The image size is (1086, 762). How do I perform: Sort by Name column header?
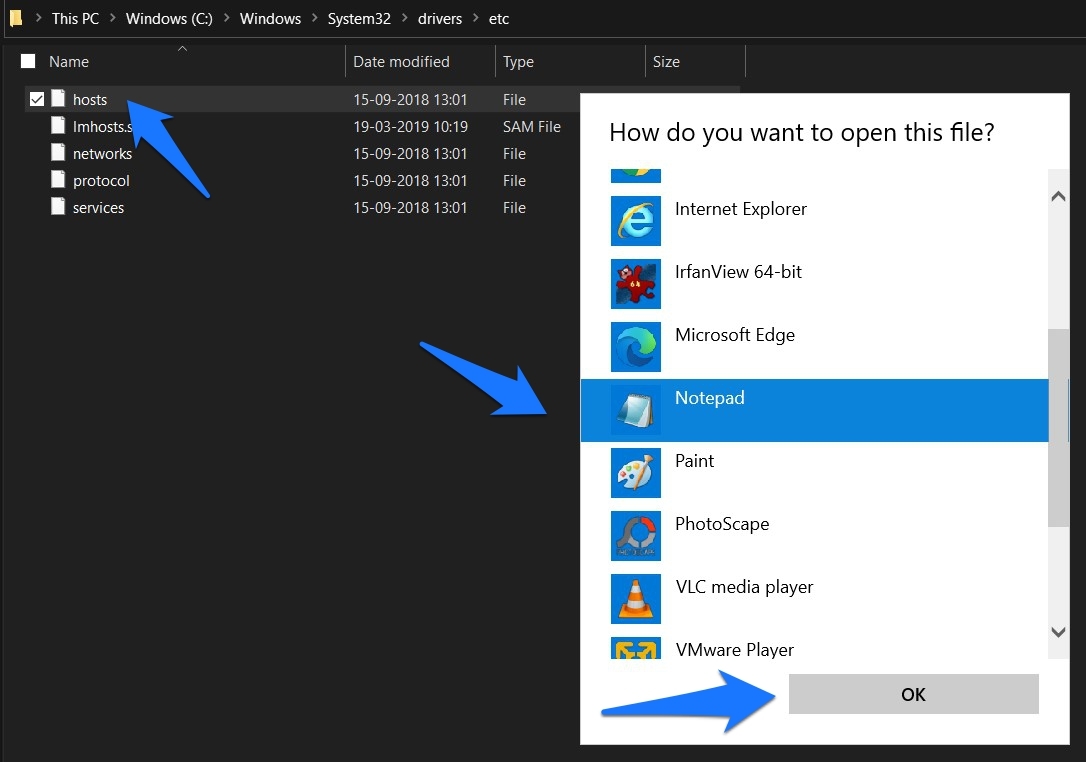[69, 62]
